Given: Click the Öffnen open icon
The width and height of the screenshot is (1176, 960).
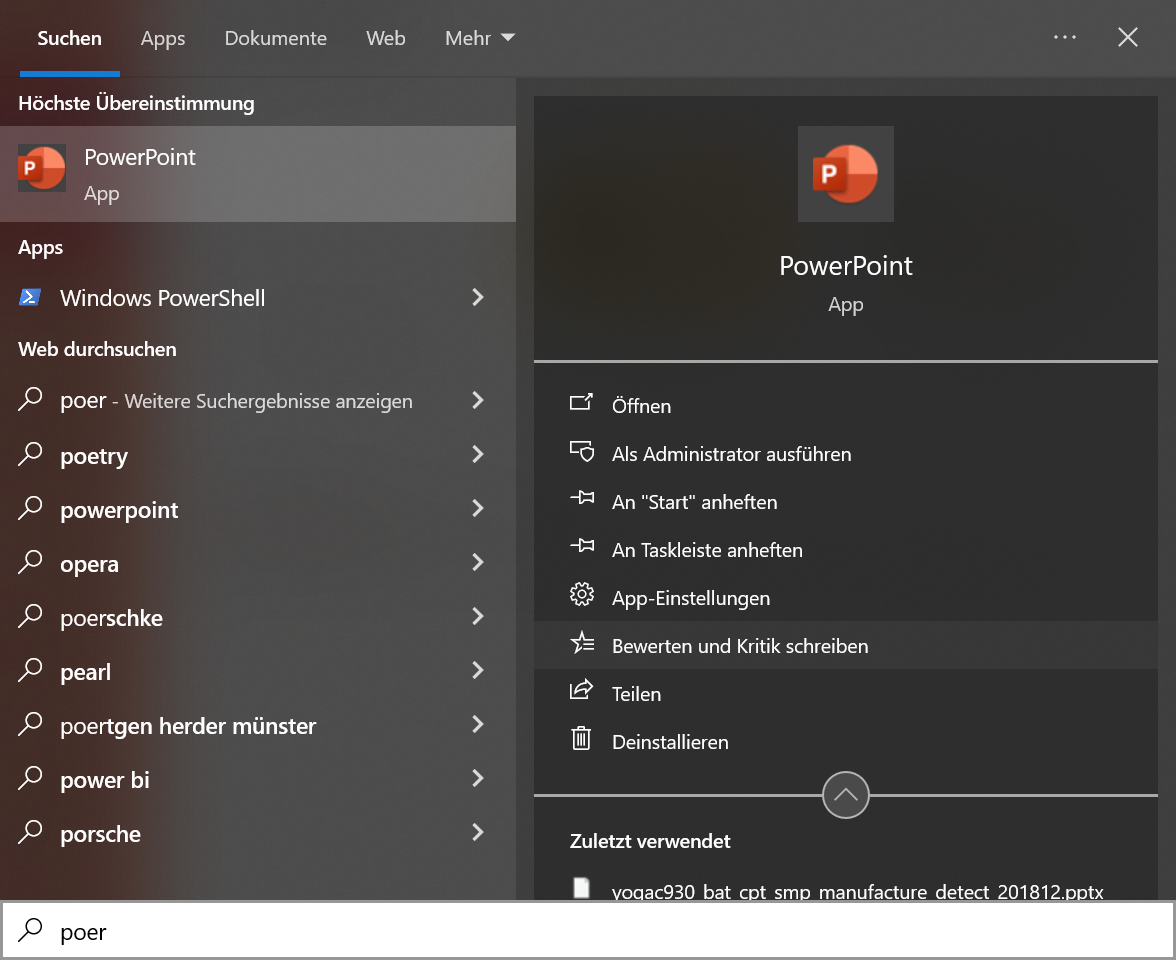Looking at the screenshot, I should tap(581, 404).
